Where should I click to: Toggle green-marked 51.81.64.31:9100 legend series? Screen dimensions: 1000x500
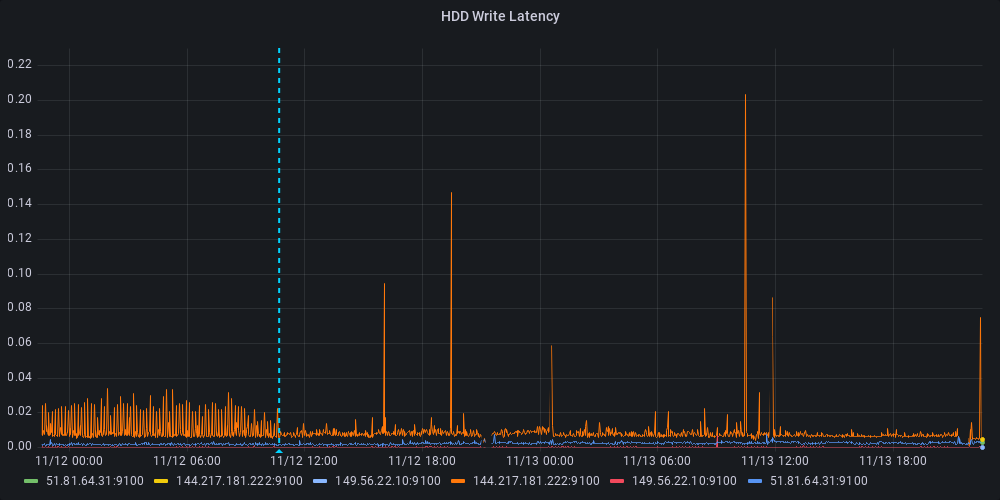[x=95, y=481]
